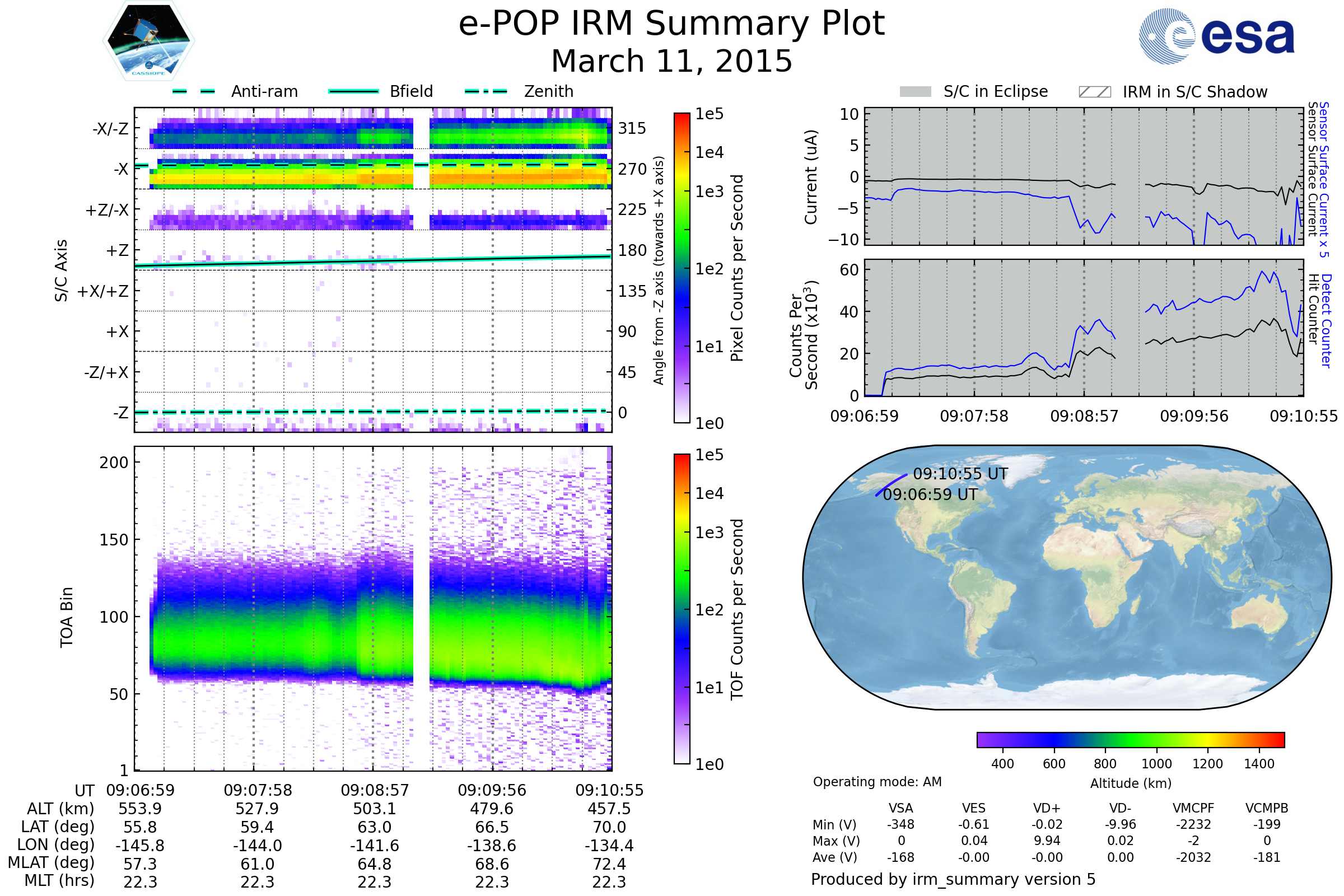Image resolution: width=1344 pixels, height=896 pixels.
Task: Click the CASSIOPE mission hexagon logo
Action: point(148,41)
